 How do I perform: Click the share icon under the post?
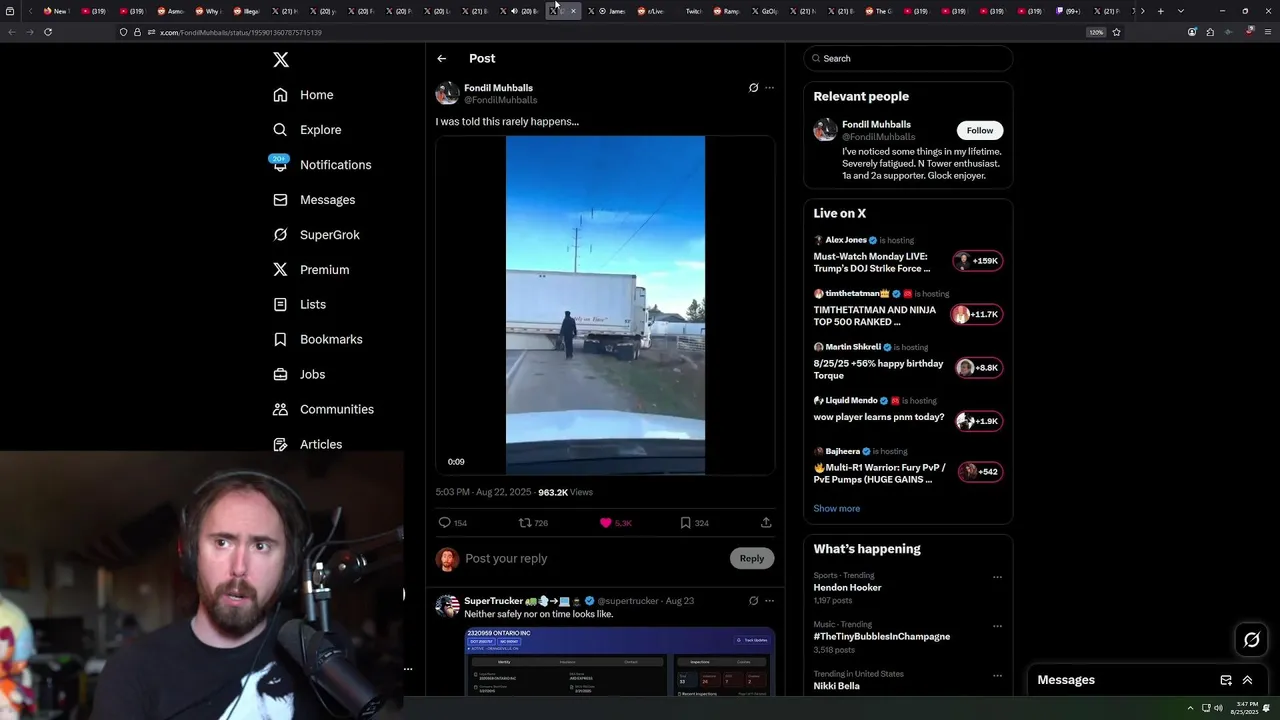[766, 523]
